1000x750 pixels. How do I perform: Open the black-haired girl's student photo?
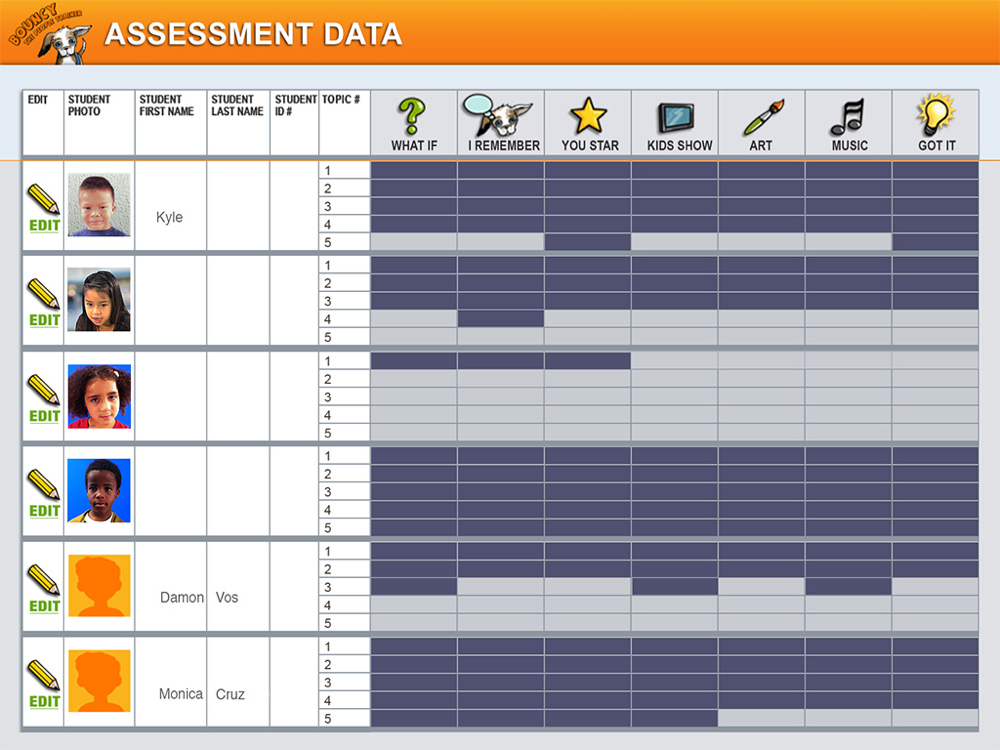tap(99, 300)
